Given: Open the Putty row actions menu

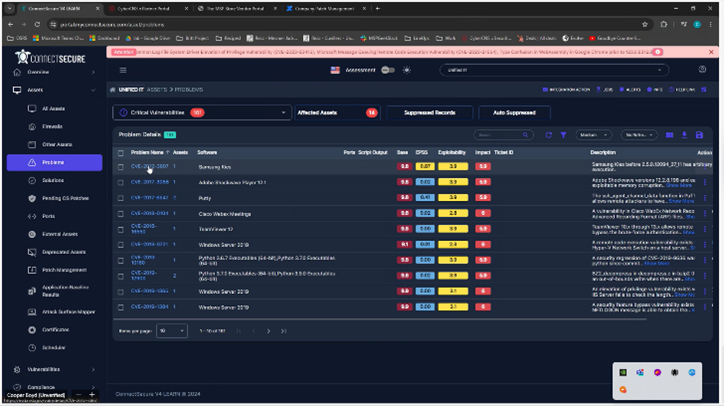Looking at the screenshot, I should (x=705, y=198).
